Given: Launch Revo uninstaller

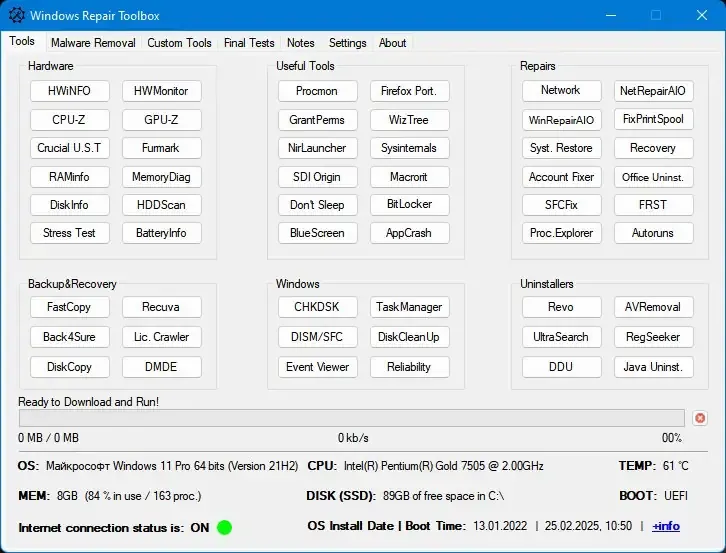Looking at the screenshot, I should point(562,307).
